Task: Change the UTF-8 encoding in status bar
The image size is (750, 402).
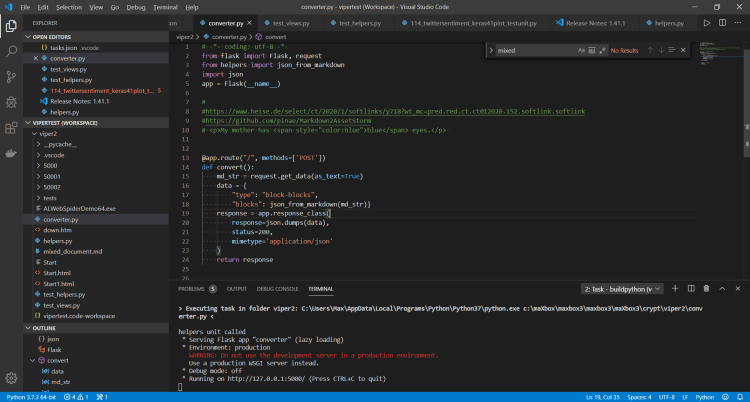Action: click(666, 397)
